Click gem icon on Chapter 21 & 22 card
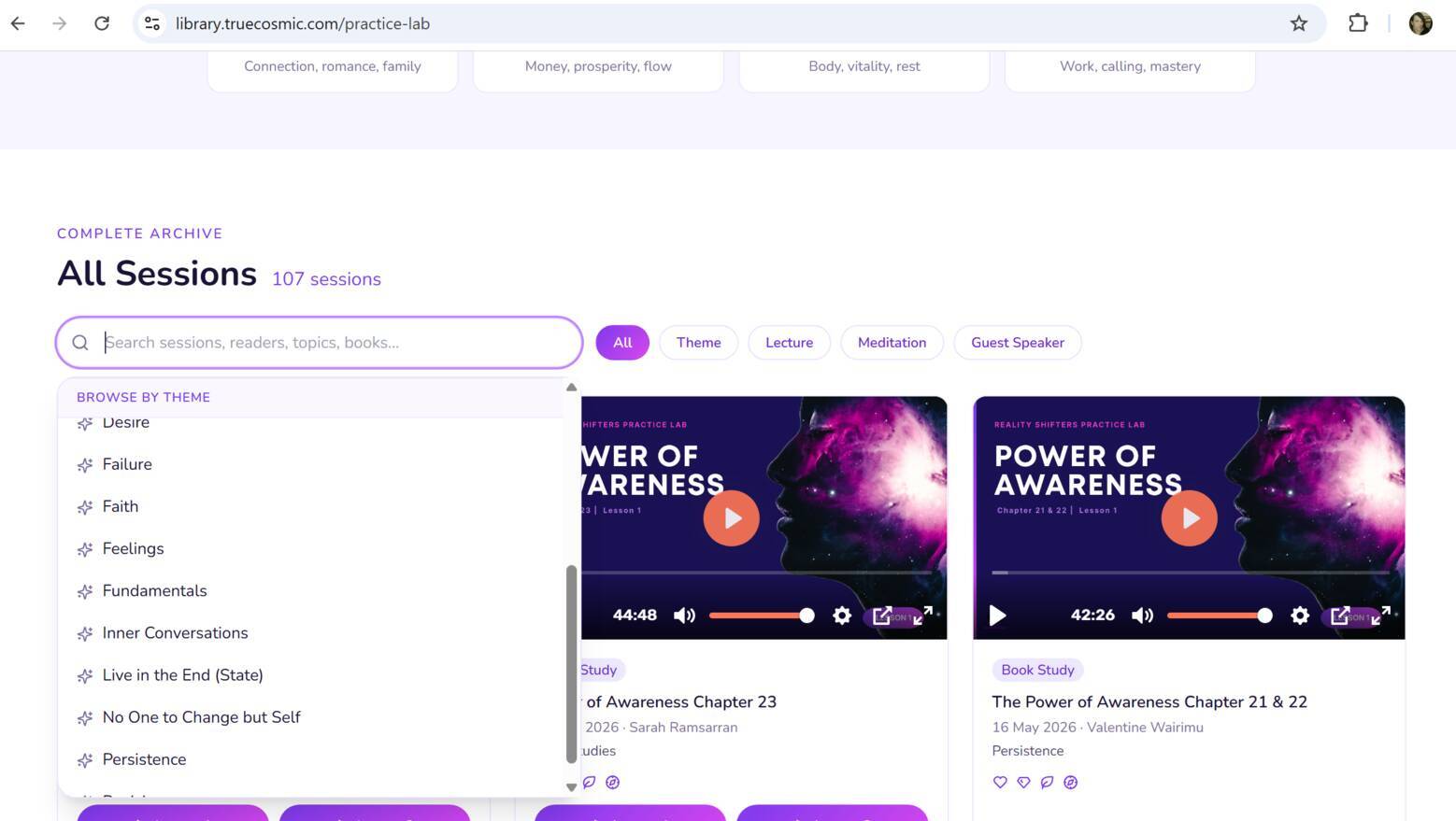1456x821 pixels. 1023,783
